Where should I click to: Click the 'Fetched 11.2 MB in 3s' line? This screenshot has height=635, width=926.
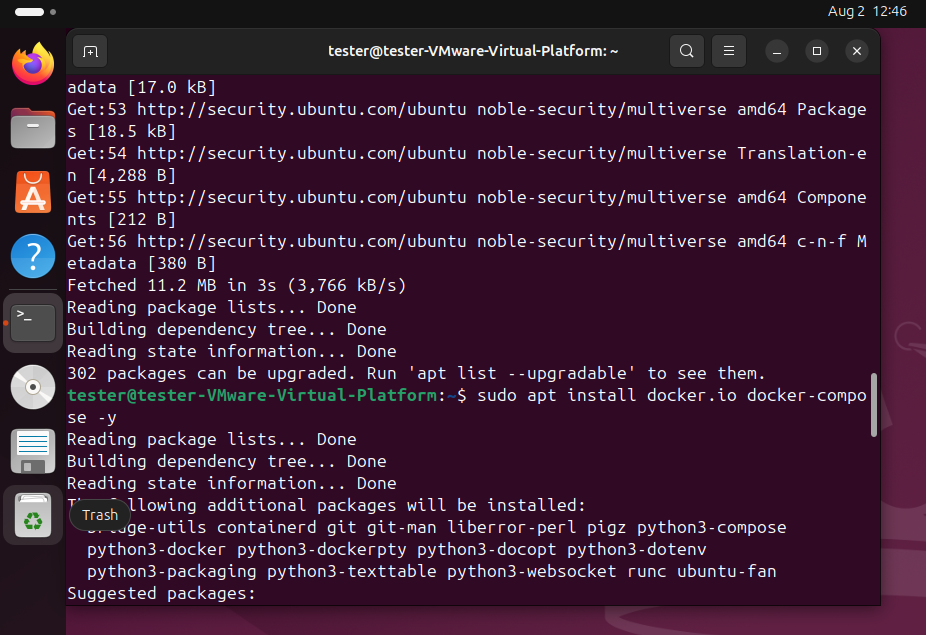[237, 285]
